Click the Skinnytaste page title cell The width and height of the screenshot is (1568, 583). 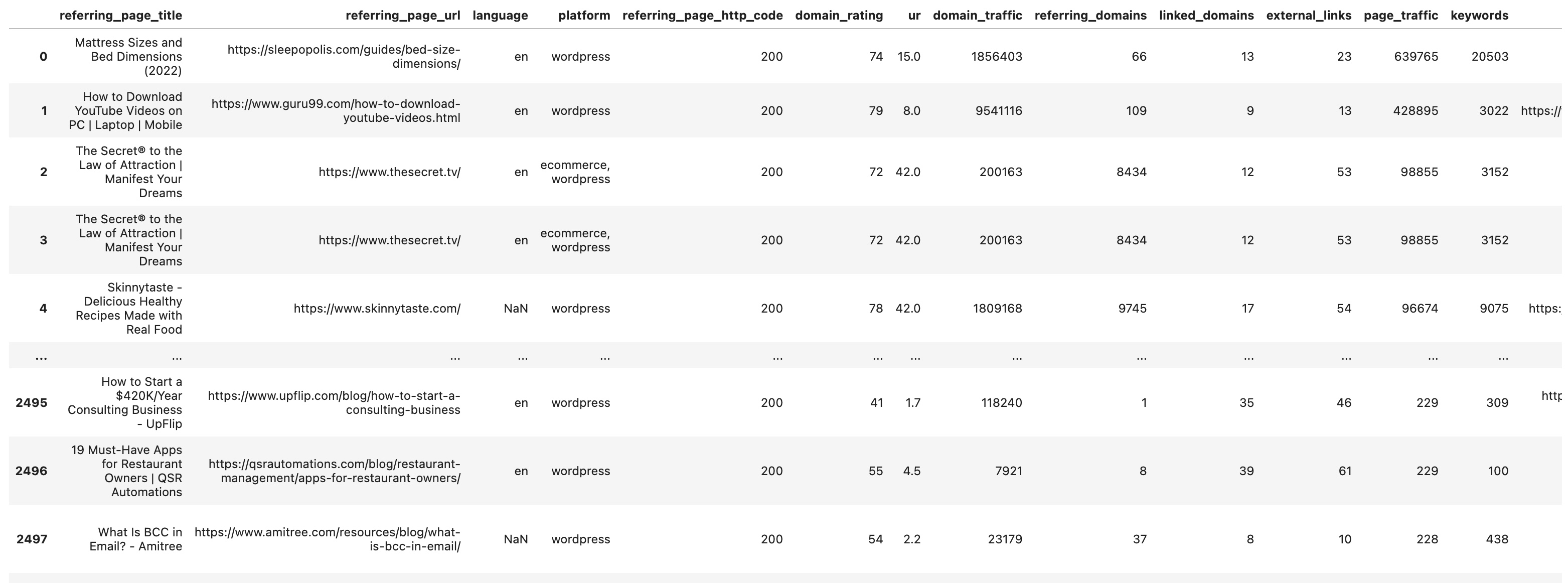pos(128,309)
